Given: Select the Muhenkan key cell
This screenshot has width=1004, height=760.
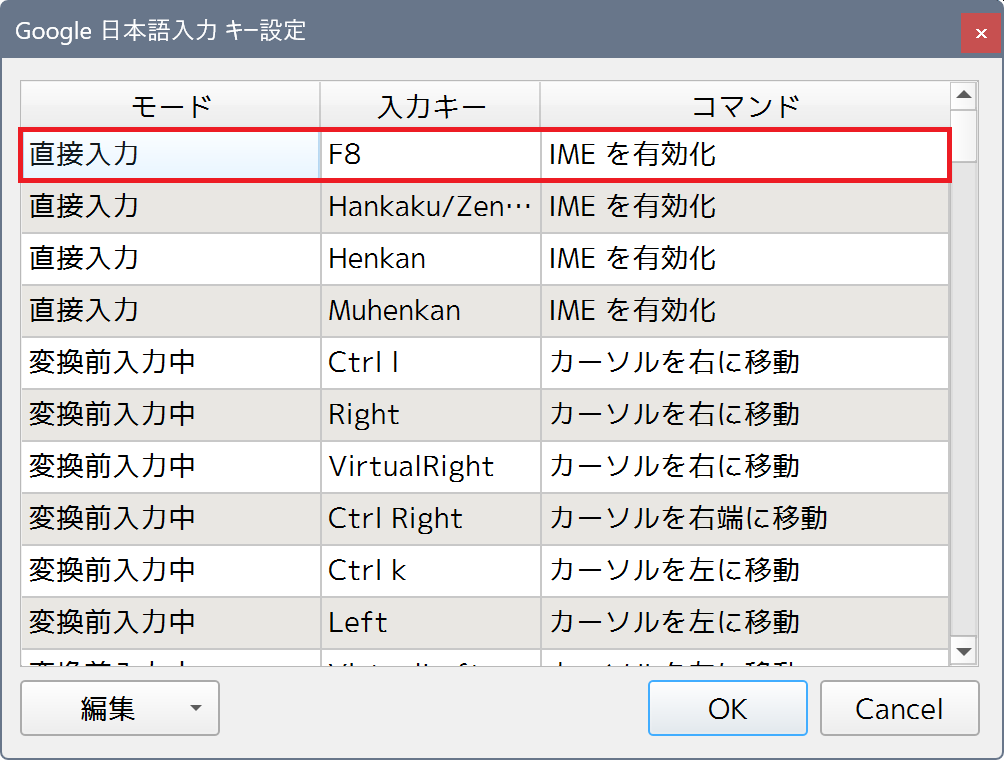Looking at the screenshot, I should point(431,311).
